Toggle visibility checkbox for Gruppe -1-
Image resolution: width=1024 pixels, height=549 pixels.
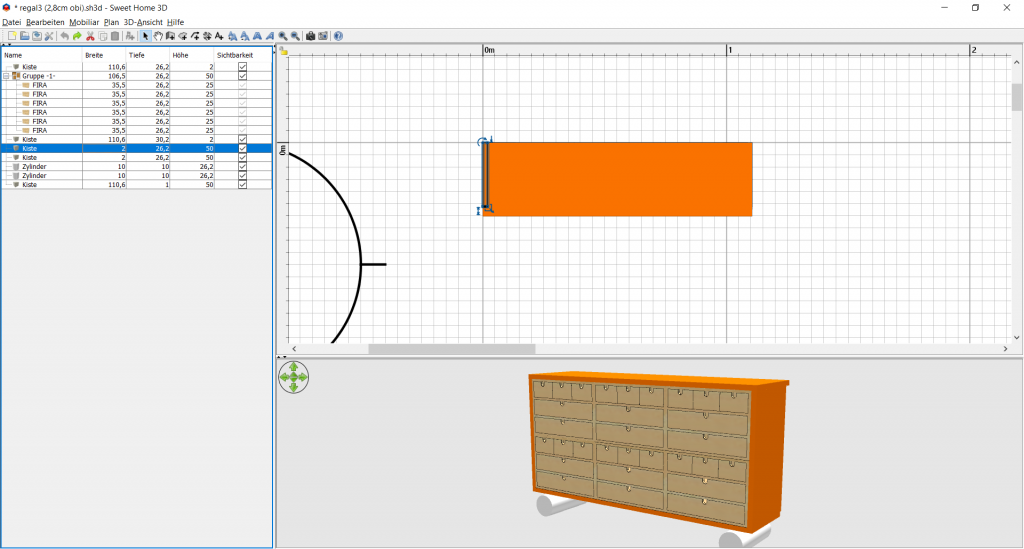click(242, 76)
